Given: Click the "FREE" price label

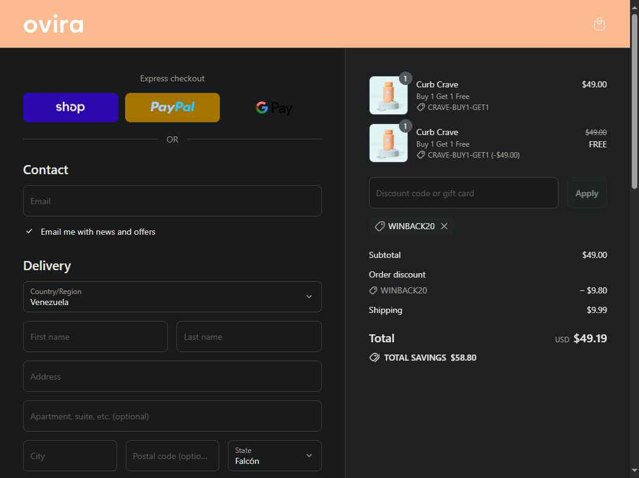Looking at the screenshot, I should (597, 144).
